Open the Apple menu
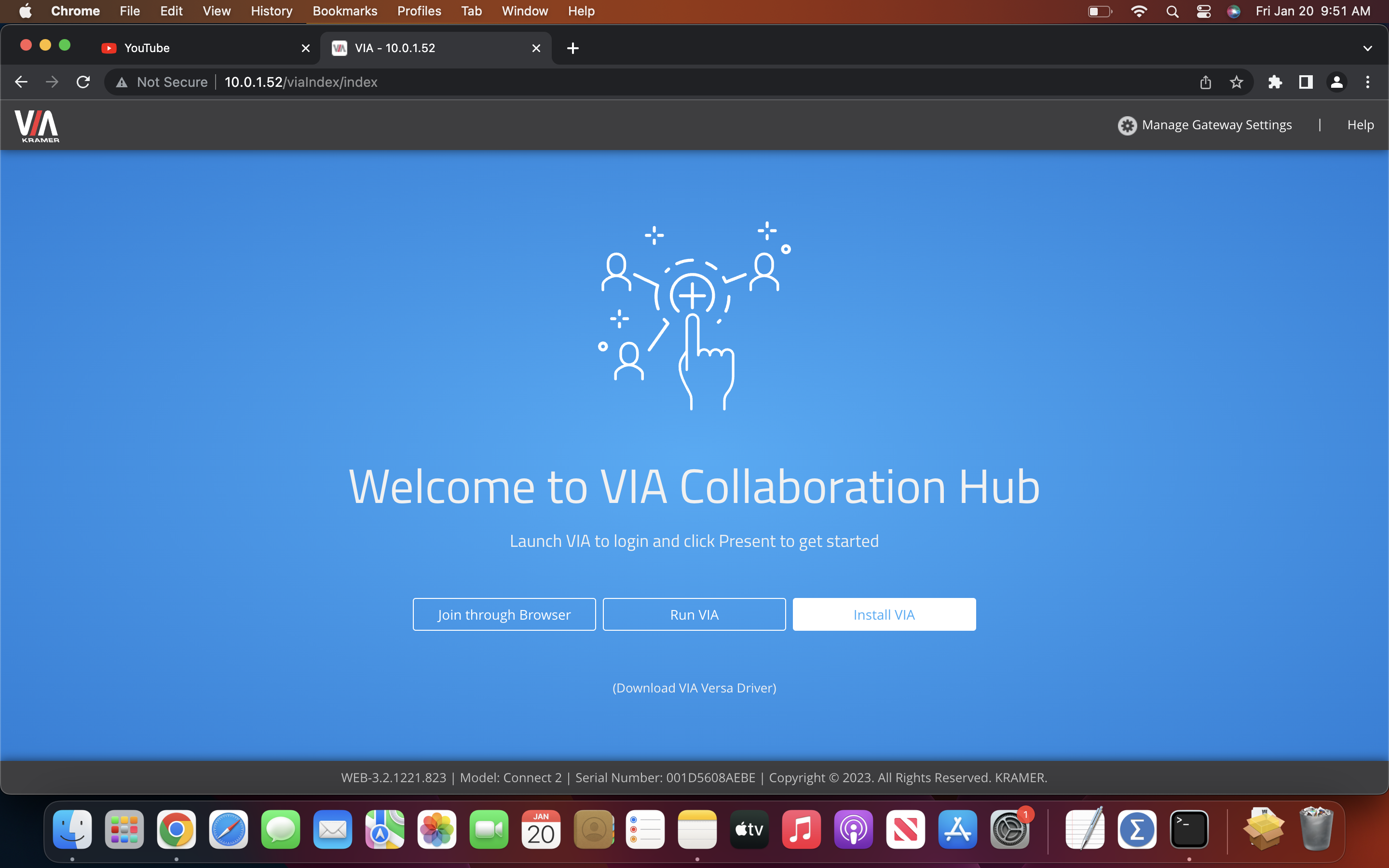Image resolution: width=1389 pixels, height=868 pixels. (25, 11)
